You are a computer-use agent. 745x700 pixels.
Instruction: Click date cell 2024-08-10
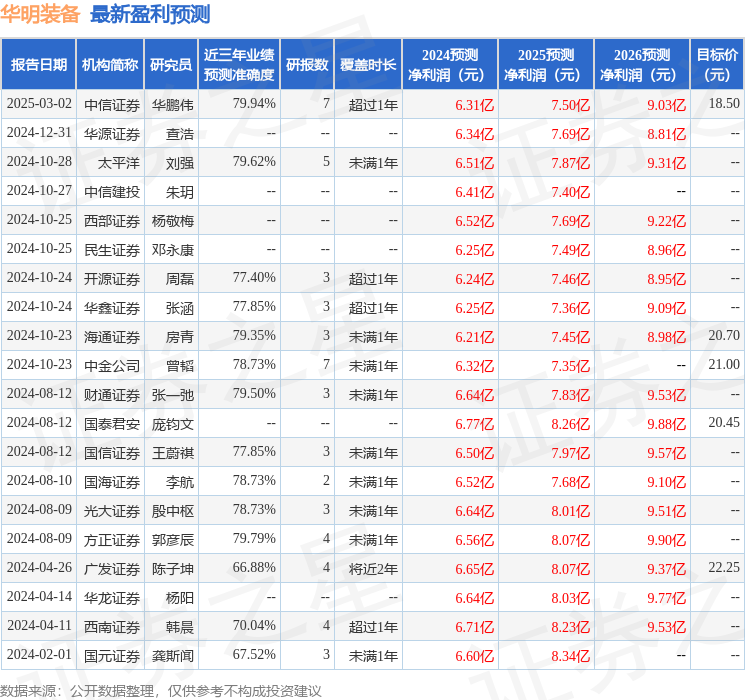pyautogui.click(x=39, y=480)
